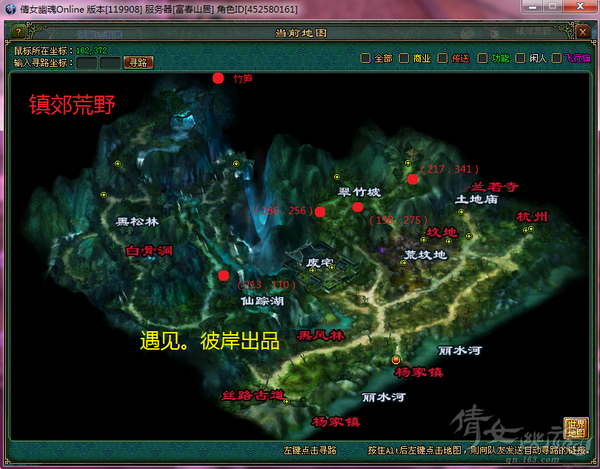Image resolution: width=600 pixels, height=469 pixels.
Task: Click the 寻路 pathfinding button
Action: coord(138,63)
